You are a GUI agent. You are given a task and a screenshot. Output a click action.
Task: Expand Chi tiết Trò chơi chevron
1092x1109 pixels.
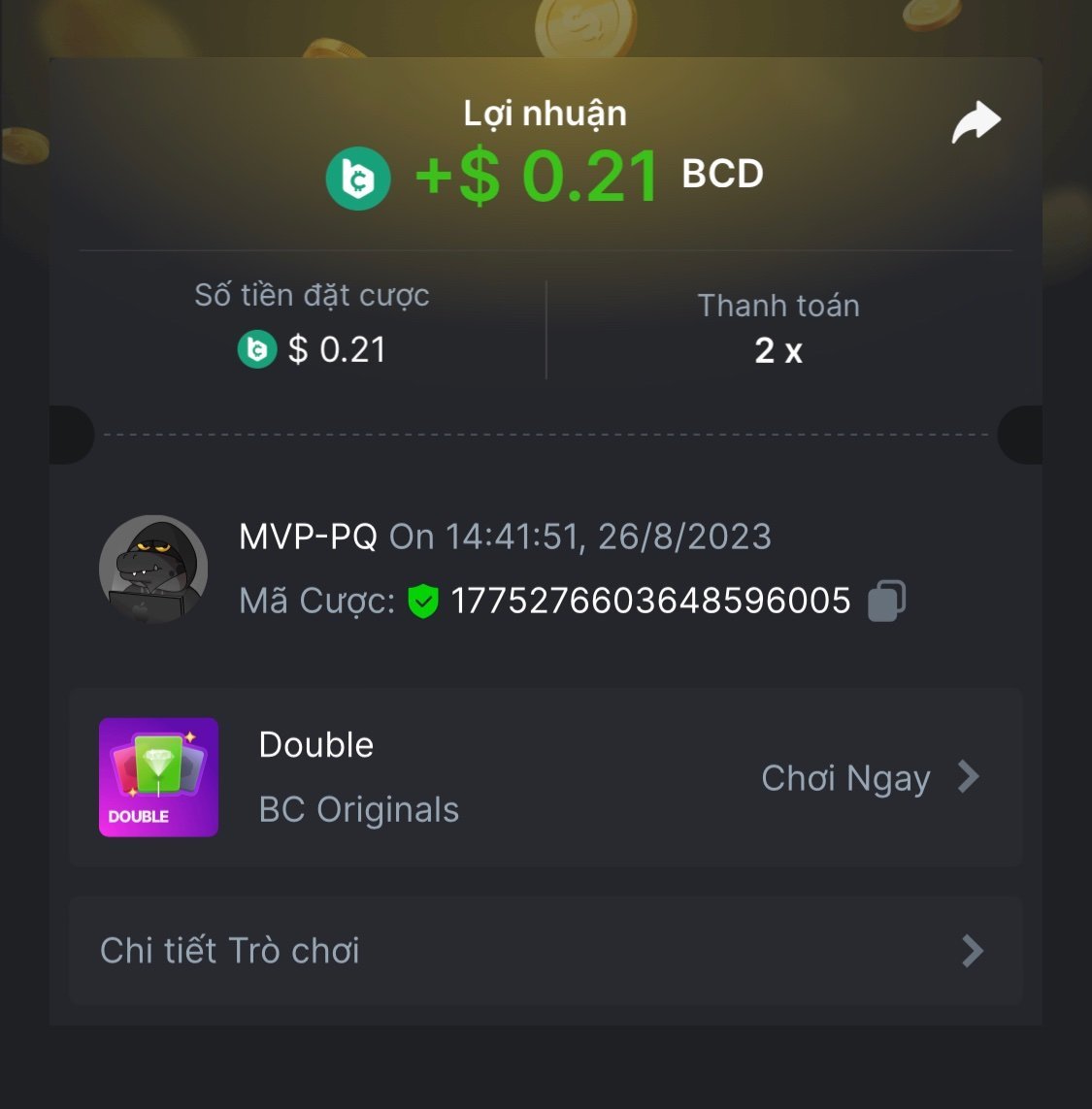pos(974,951)
